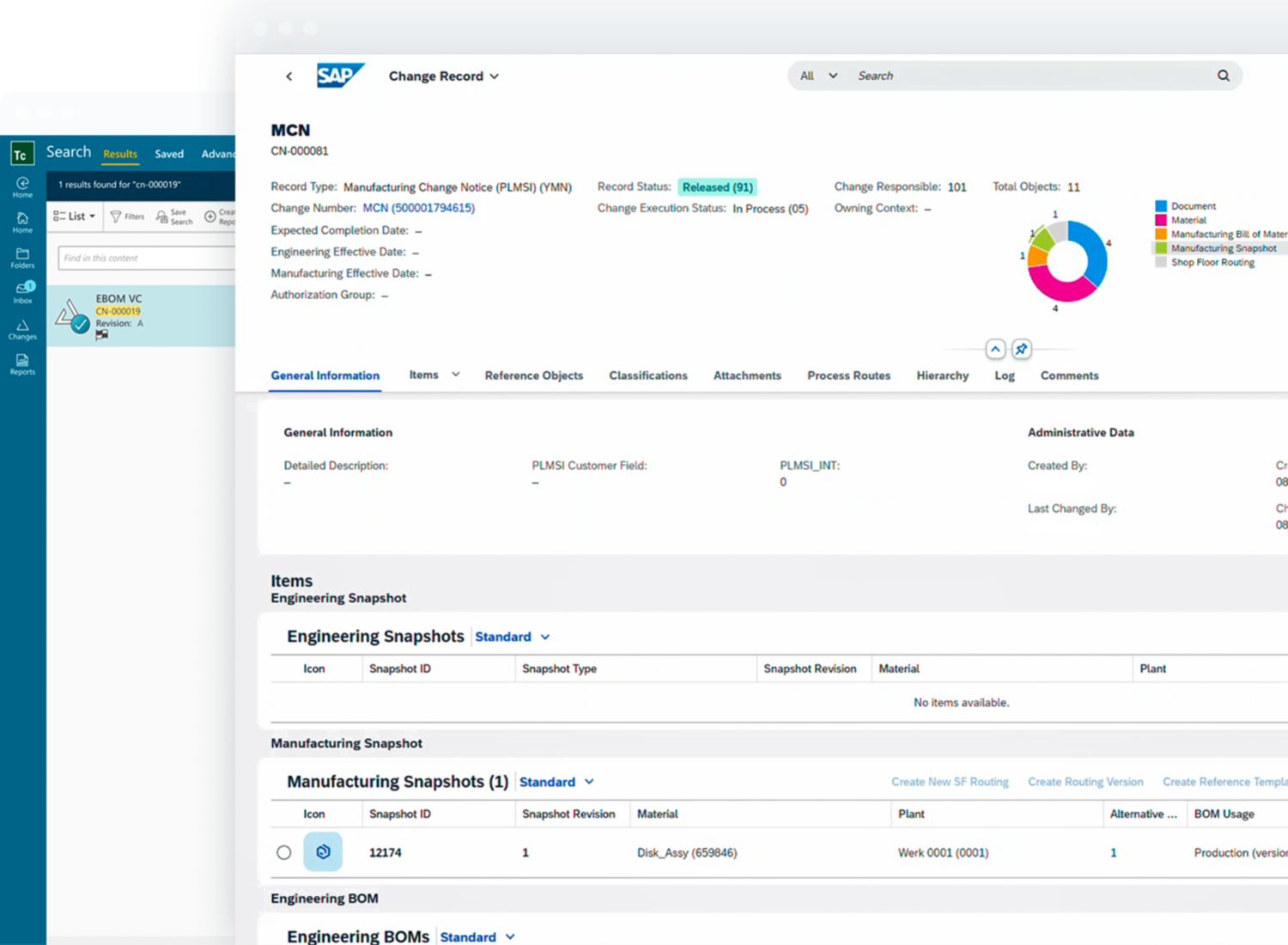Open the MCN (500001794615) change number link
Screen dimensions: 1288x945
click(418, 208)
